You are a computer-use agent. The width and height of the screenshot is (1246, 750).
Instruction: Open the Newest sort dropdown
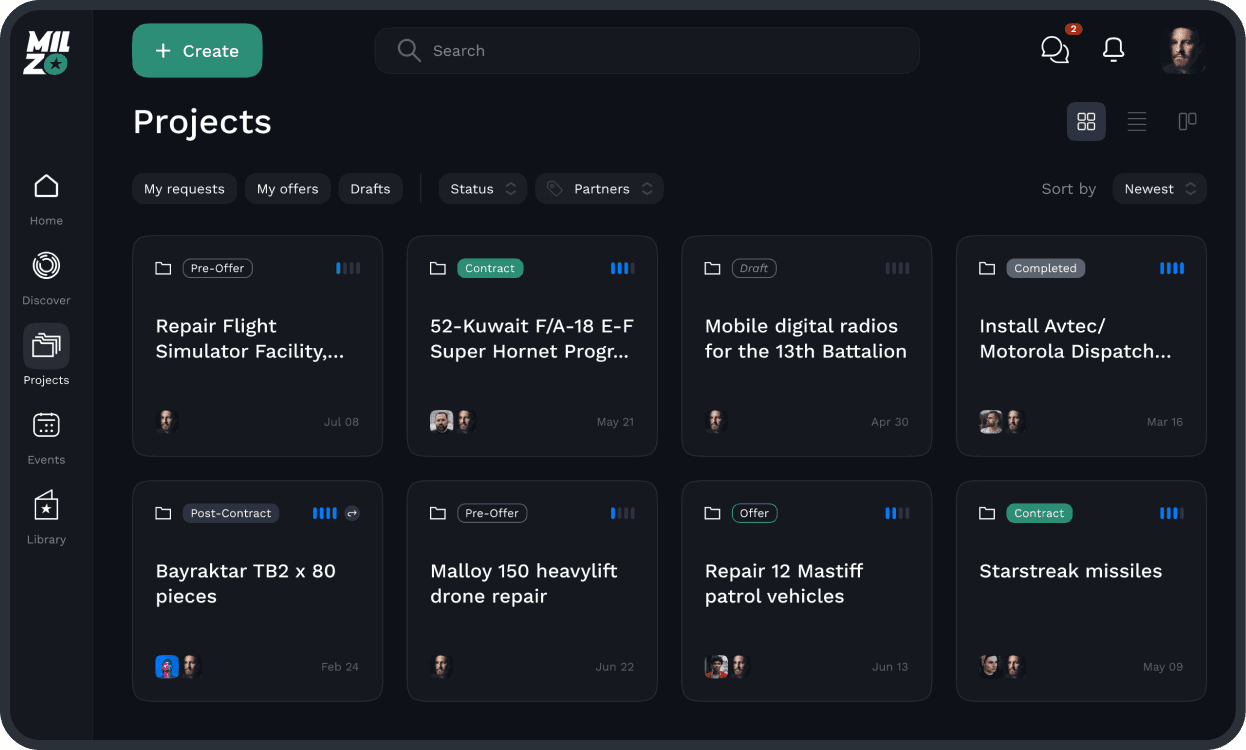tap(1159, 189)
